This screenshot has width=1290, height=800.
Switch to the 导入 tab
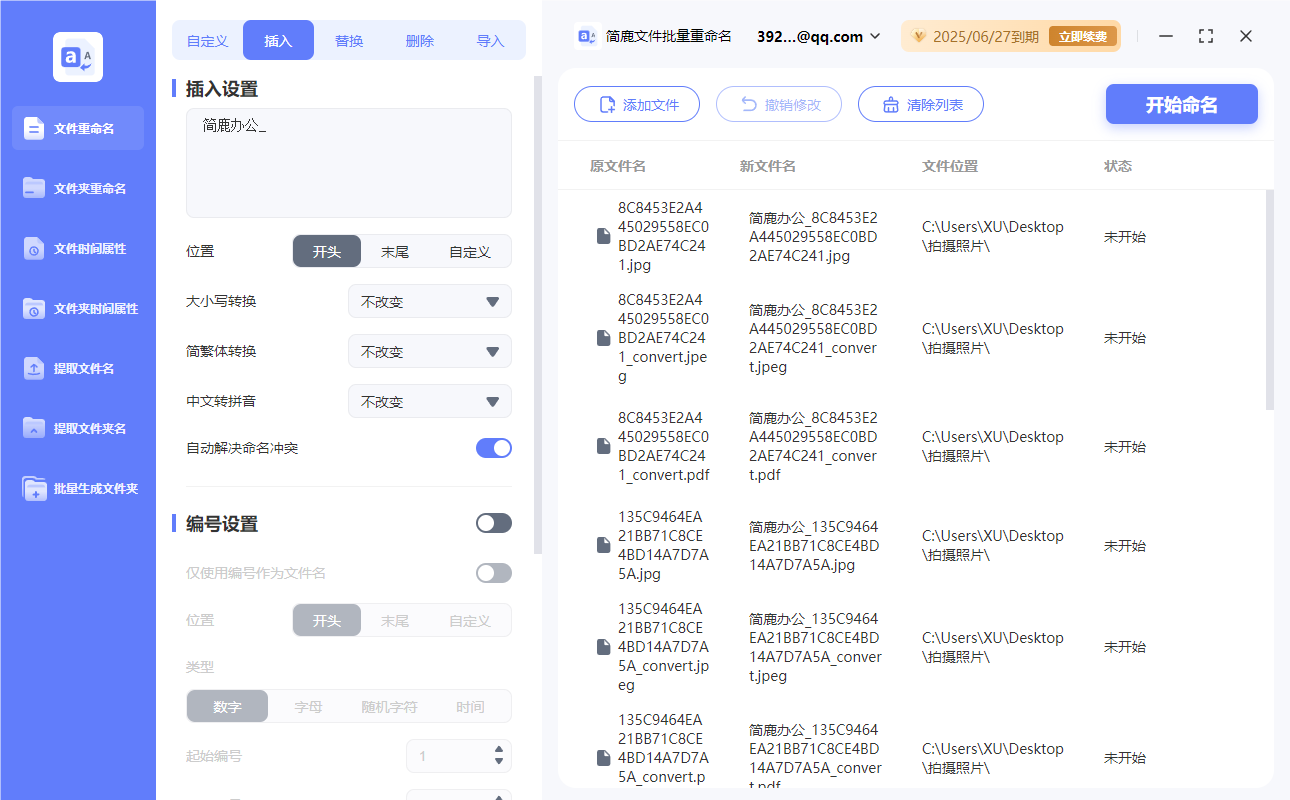[x=491, y=39]
